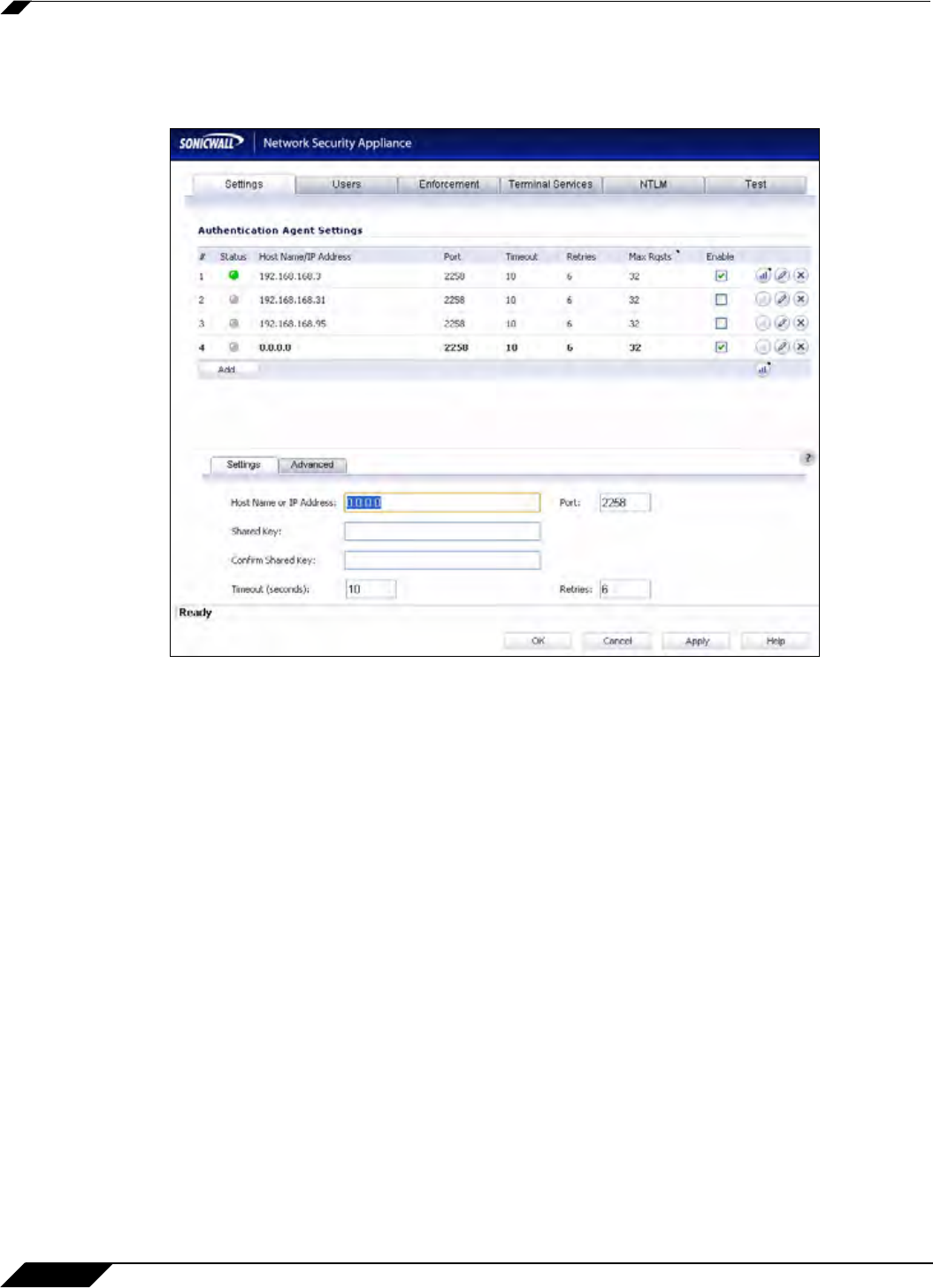Open the Enforcement tab
The image size is (933, 1288).
click(449, 185)
